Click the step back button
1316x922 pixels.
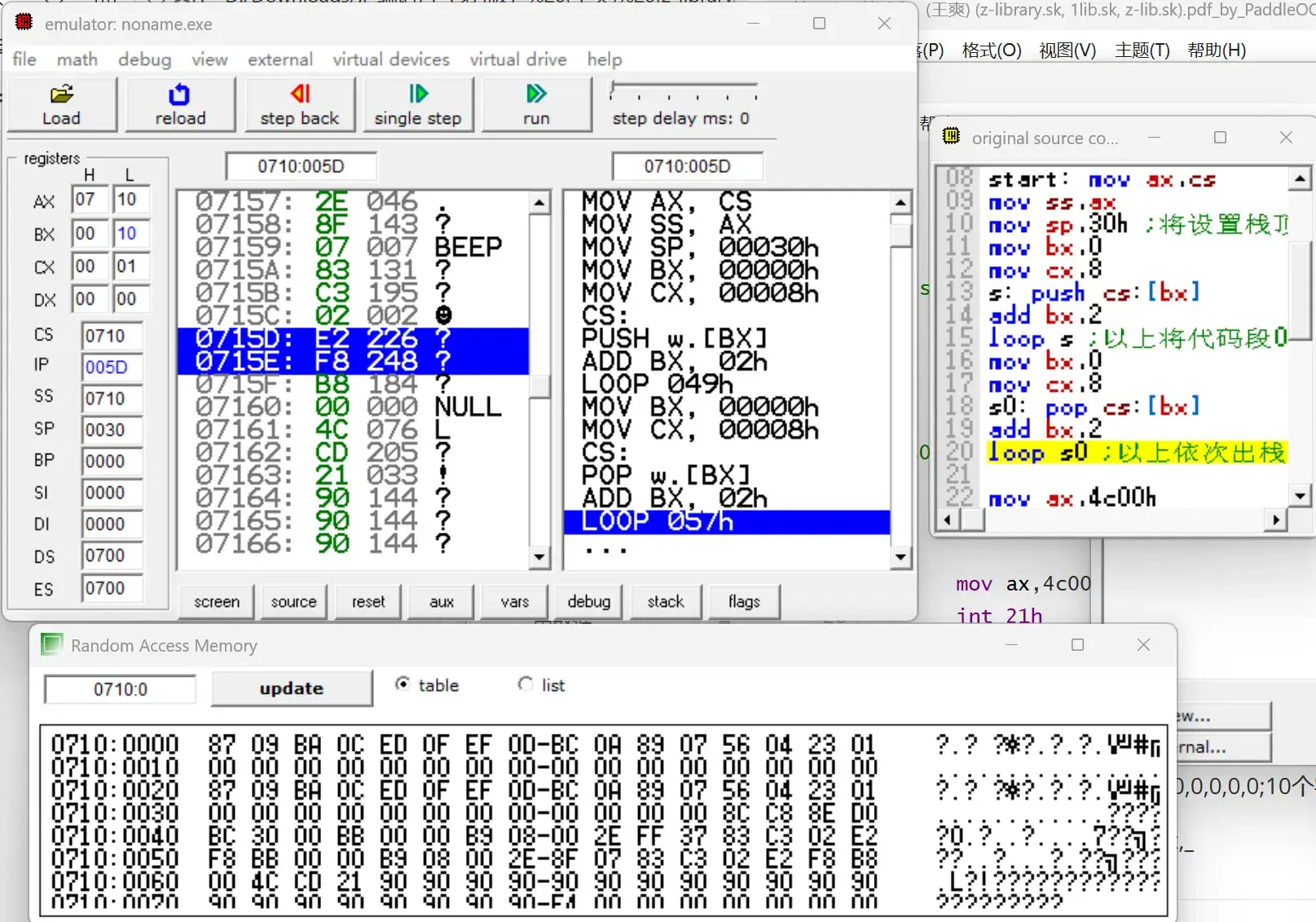click(x=299, y=104)
